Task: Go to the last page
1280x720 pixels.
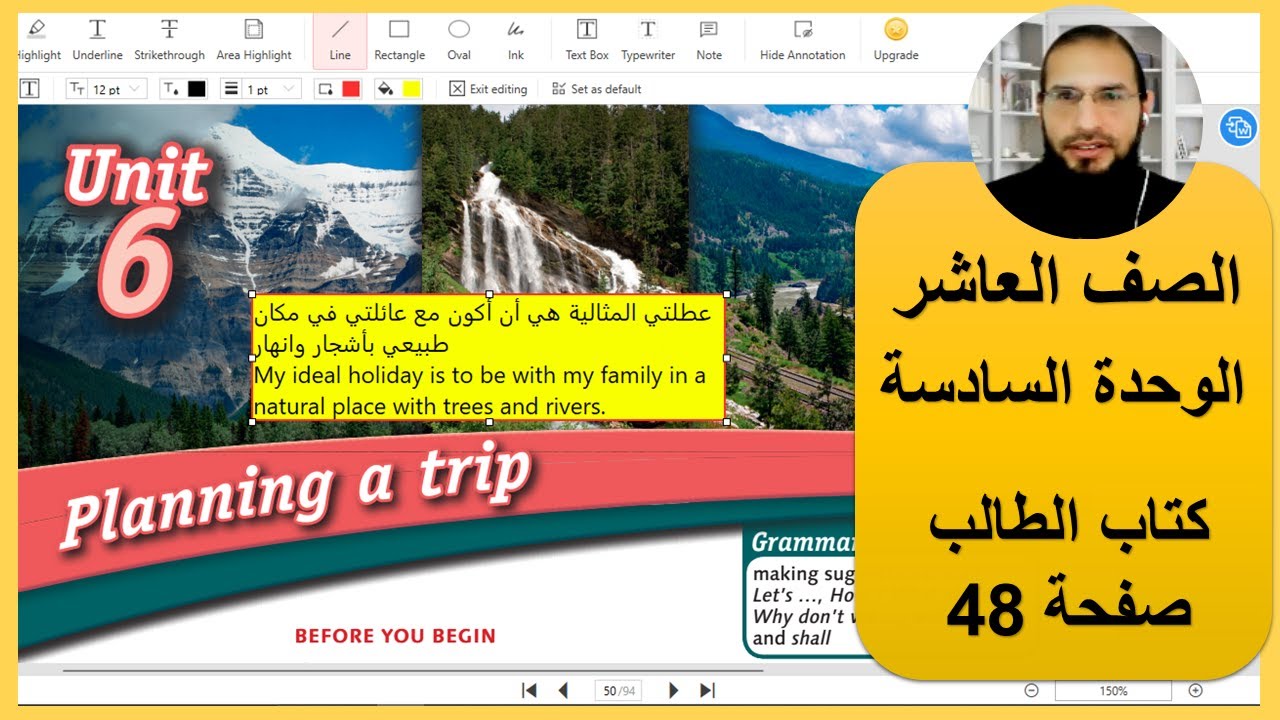Action: pos(707,690)
